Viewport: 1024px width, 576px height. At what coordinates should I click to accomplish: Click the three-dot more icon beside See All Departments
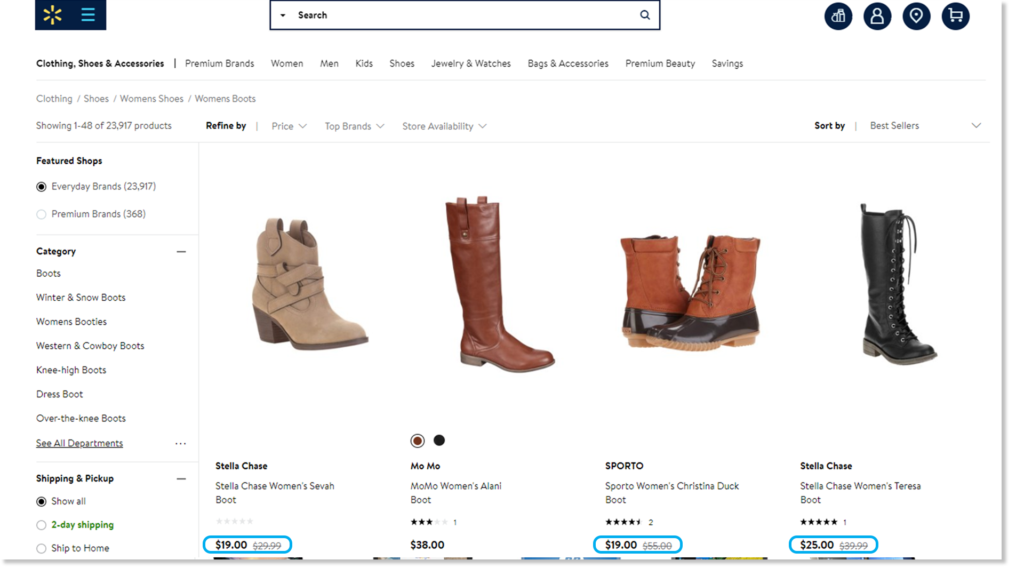(181, 443)
